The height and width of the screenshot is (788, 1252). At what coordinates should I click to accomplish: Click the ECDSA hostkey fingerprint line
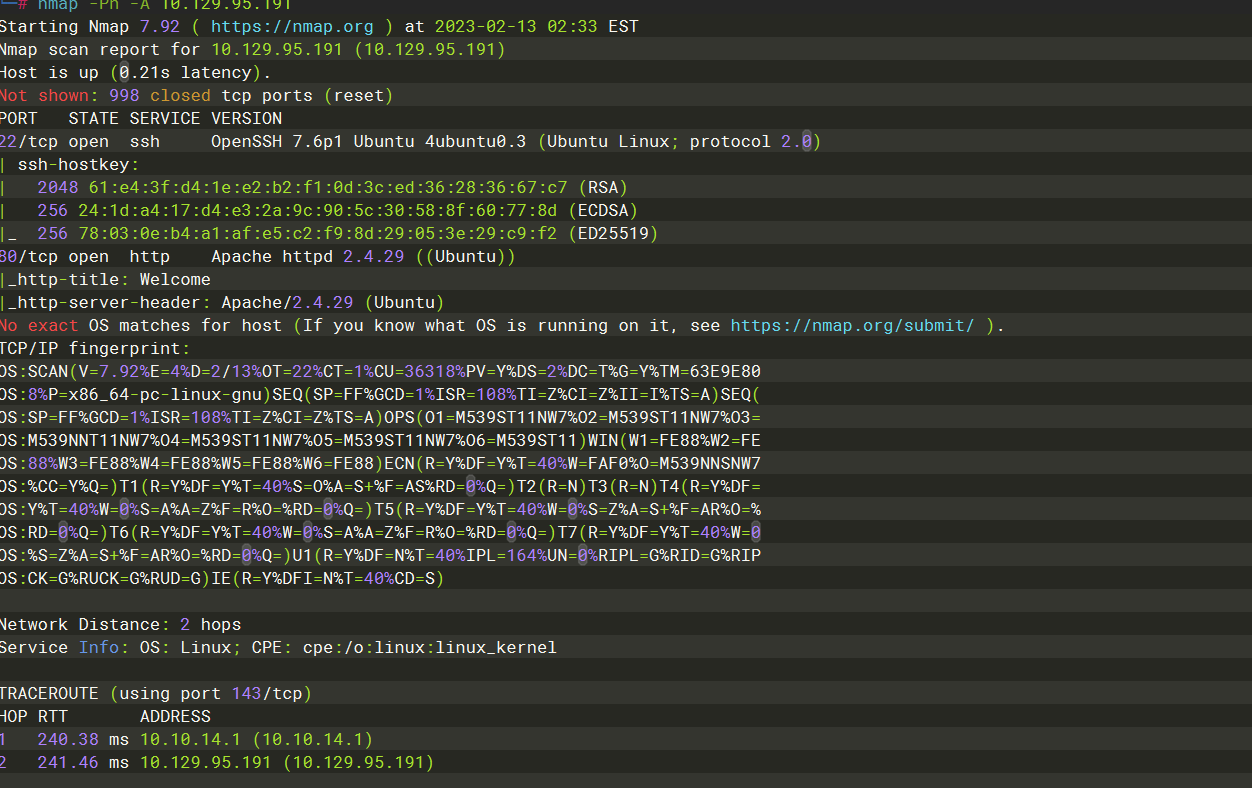[319, 210]
